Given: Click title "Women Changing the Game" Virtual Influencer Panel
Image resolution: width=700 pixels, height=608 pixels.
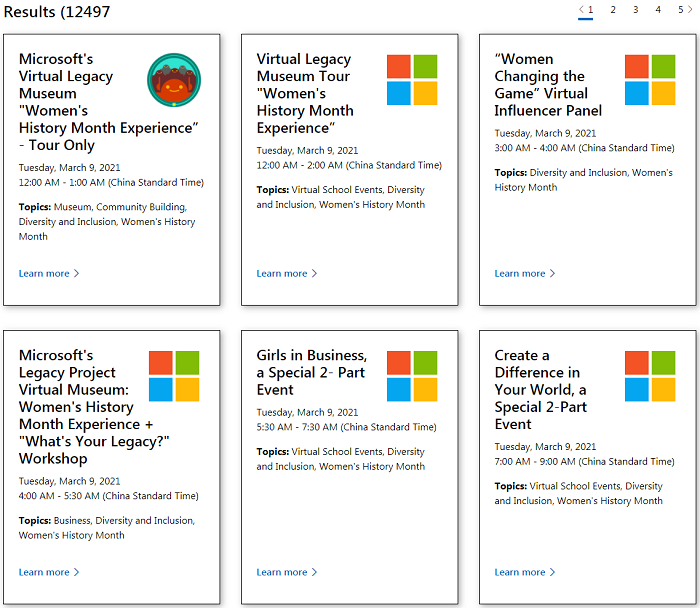Looking at the screenshot, I should [x=548, y=85].
